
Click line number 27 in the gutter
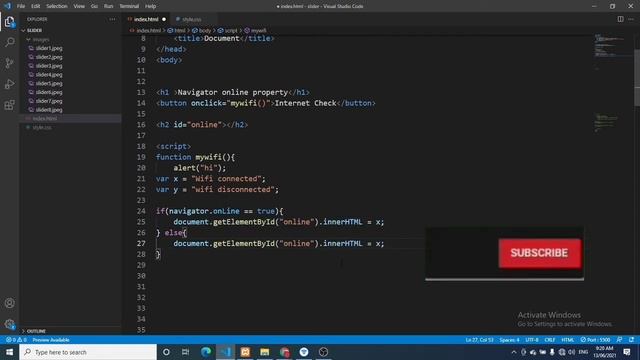point(141,244)
